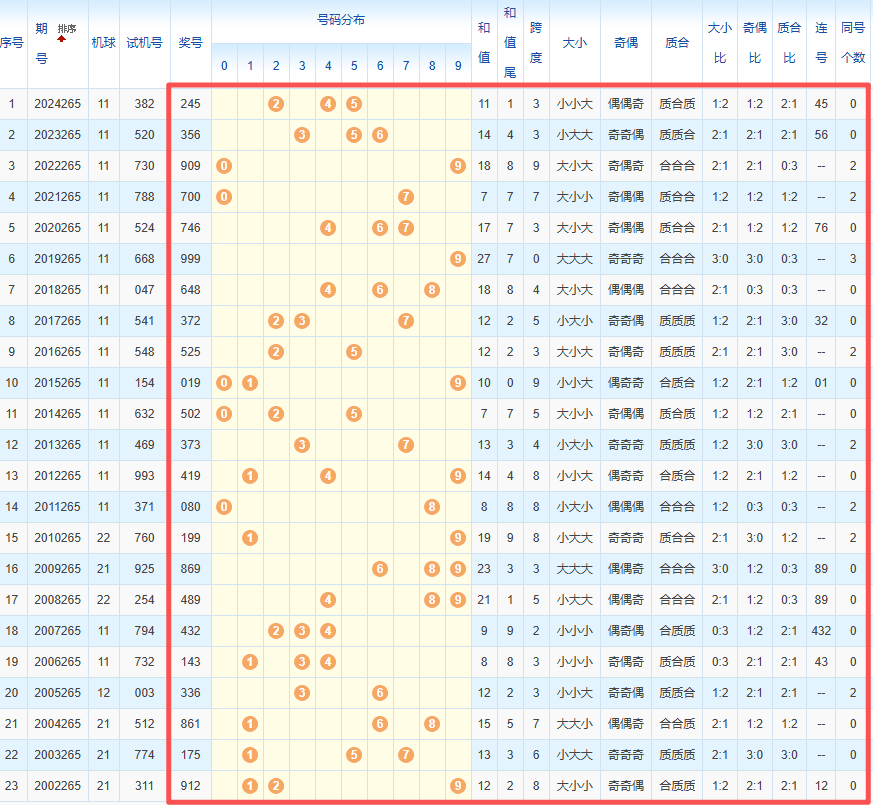Click 试机号 value 003 in row 20

click(144, 693)
